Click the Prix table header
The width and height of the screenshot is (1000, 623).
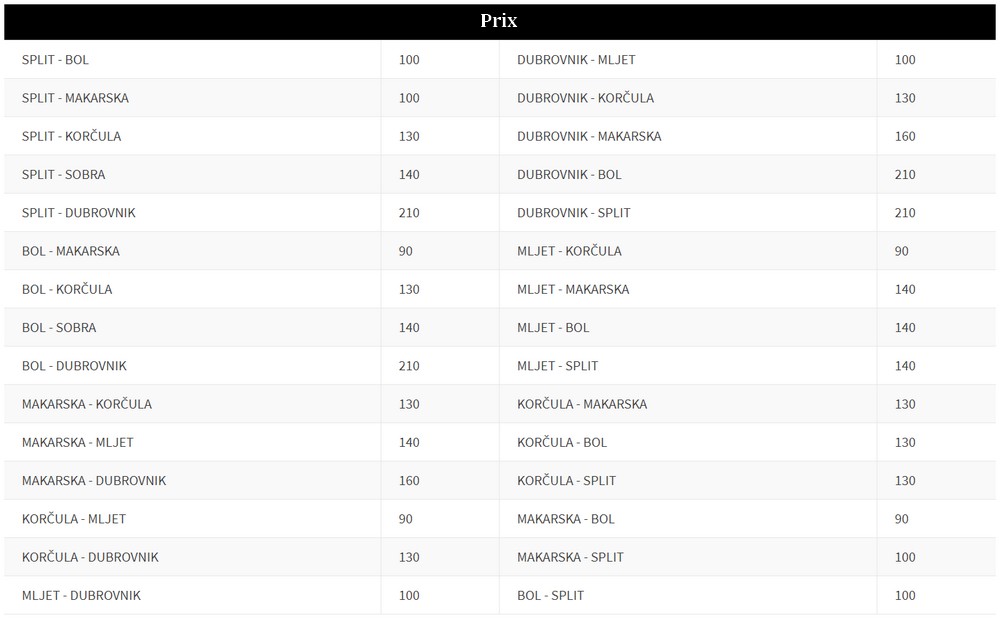click(x=499, y=21)
